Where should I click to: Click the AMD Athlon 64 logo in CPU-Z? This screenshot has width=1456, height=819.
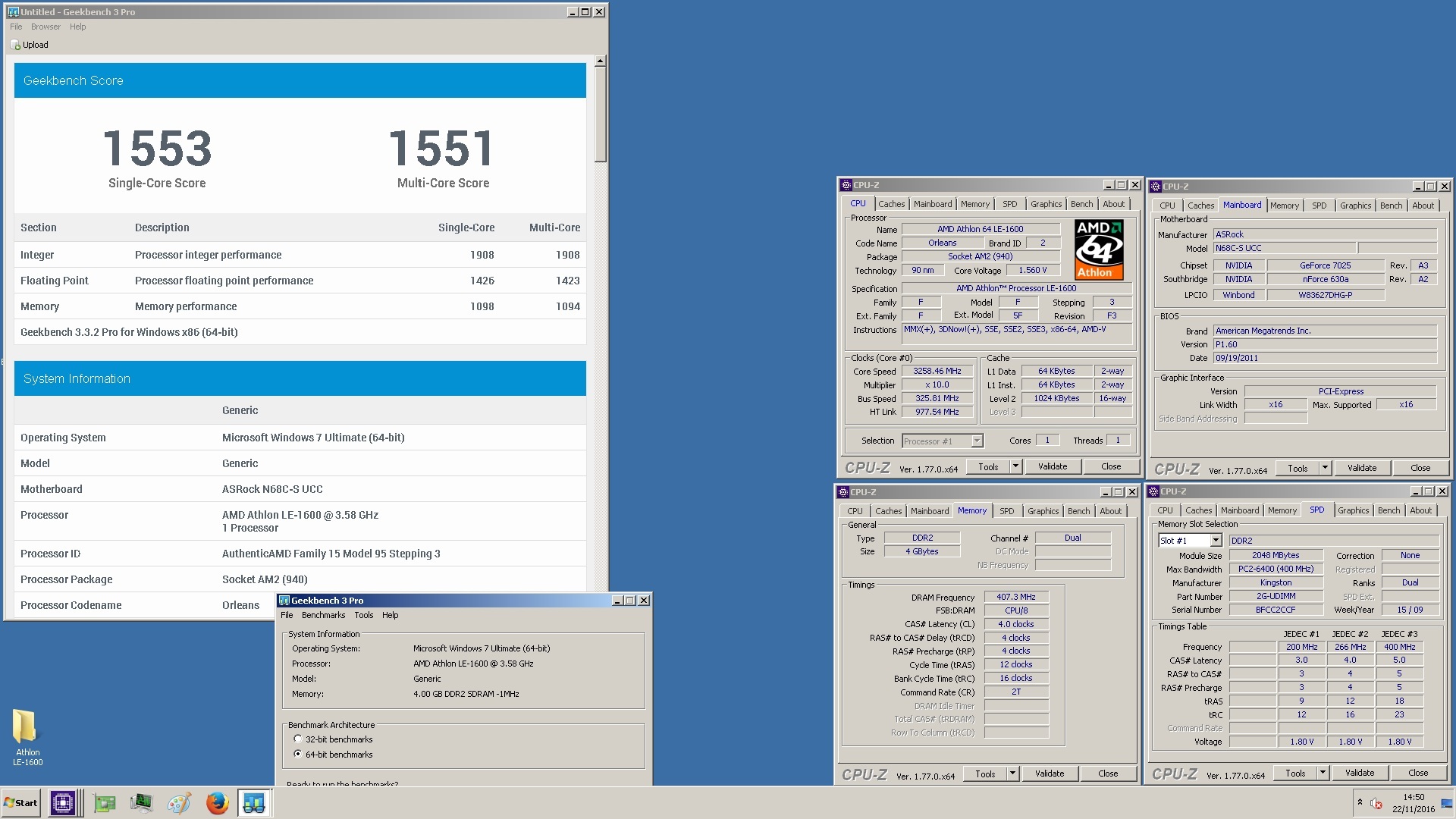(x=1099, y=249)
